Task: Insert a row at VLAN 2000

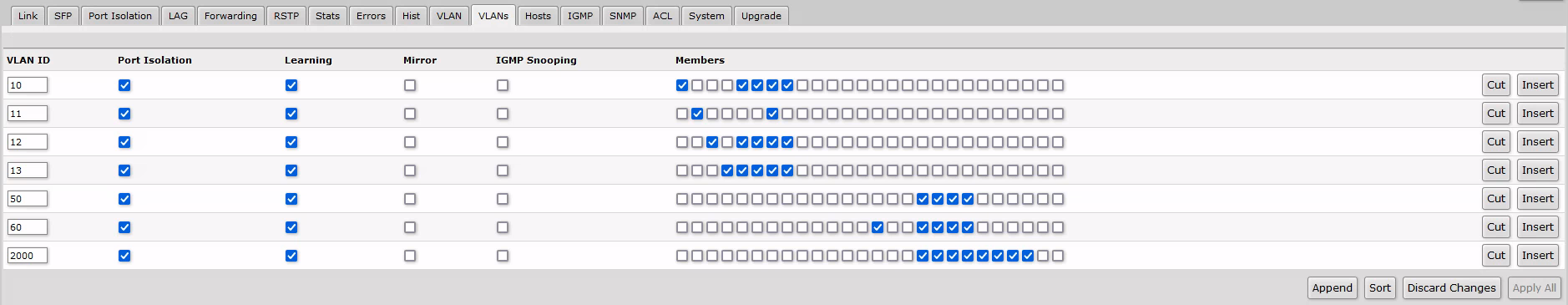Action: click(x=1538, y=256)
